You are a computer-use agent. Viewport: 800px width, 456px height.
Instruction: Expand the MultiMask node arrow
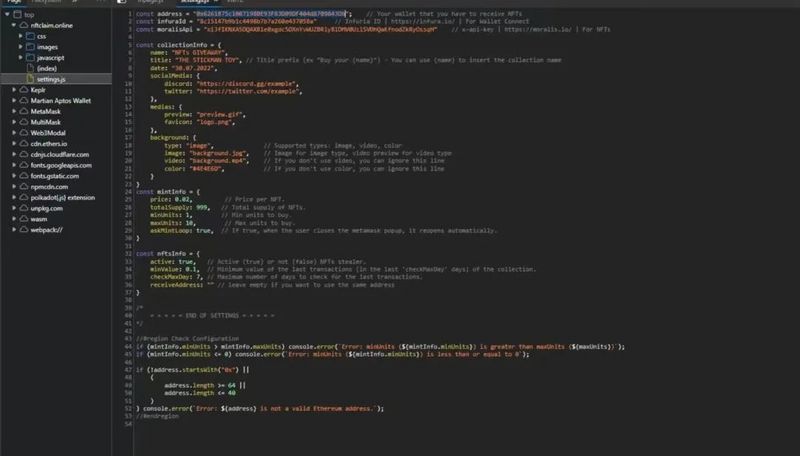click(14, 122)
